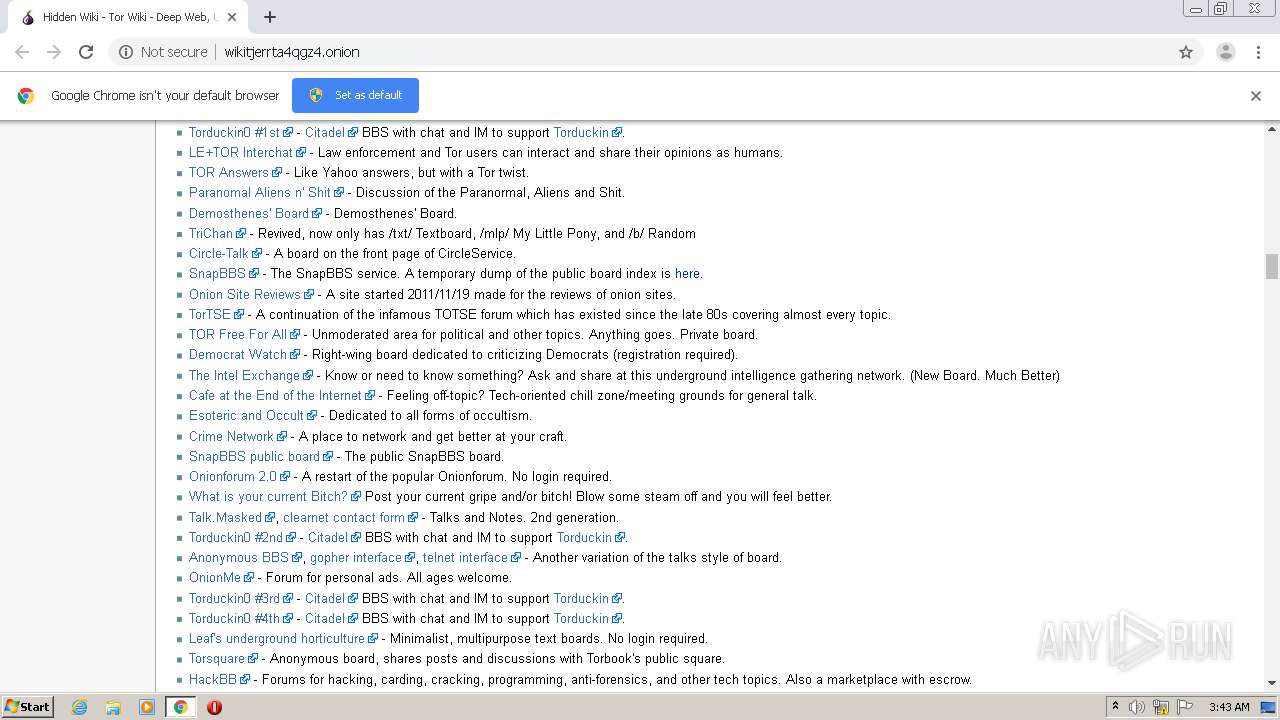Screen dimensions: 1280x720
Task: Click the Not secure info icon
Action: [126, 52]
